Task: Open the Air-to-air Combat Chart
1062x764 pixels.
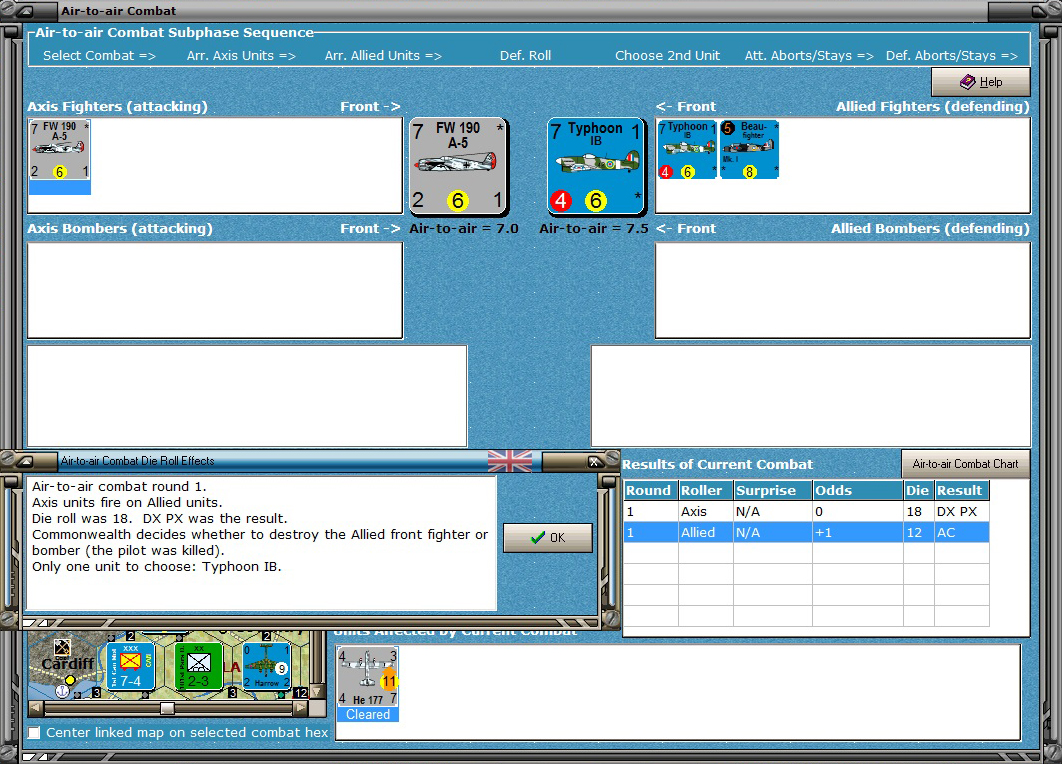Action: click(x=965, y=464)
